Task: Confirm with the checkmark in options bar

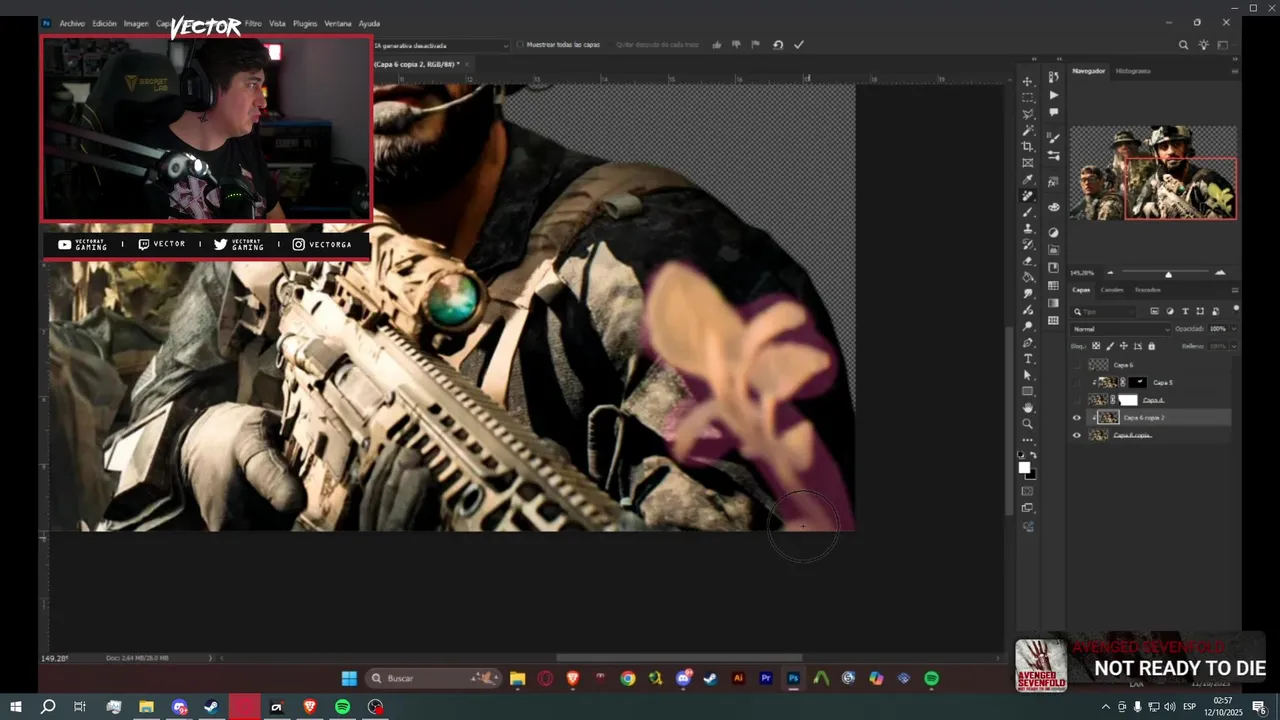Action: (799, 45)
